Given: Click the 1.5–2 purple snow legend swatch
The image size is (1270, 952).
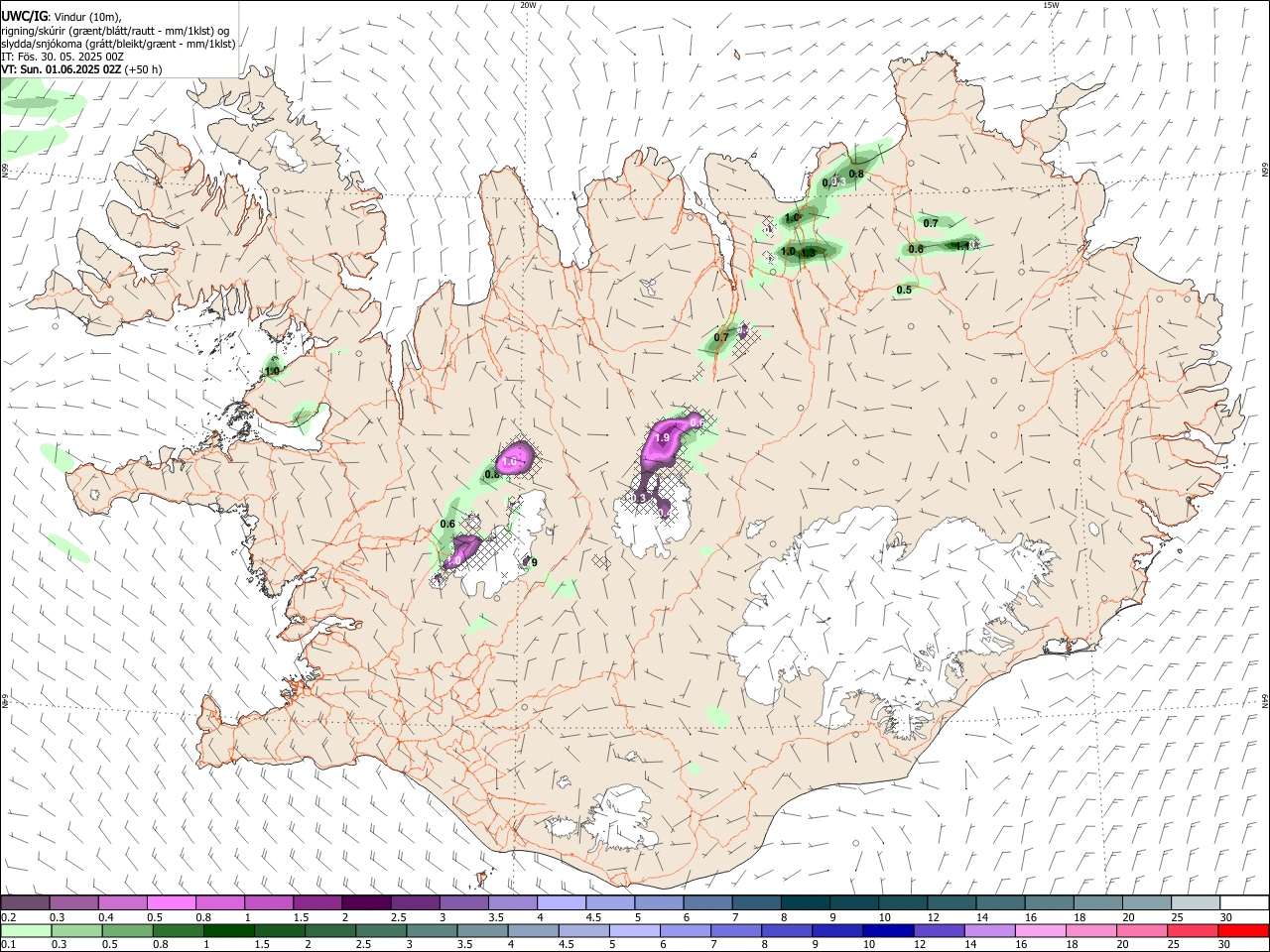Looking at the screenshot, I should (x=317, y=902).
